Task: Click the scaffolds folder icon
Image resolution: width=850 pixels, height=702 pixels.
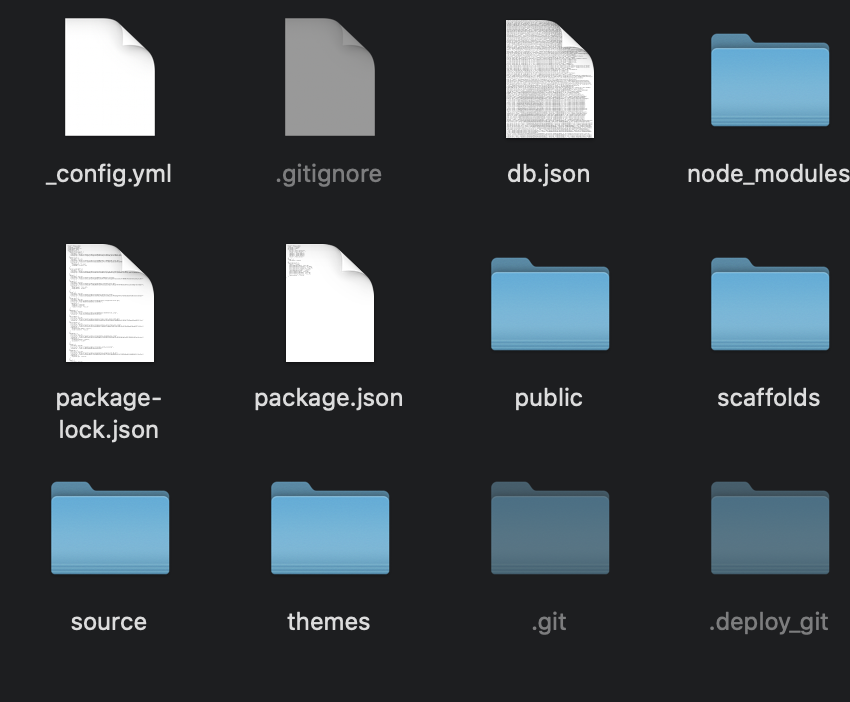Action: (769, 304)
